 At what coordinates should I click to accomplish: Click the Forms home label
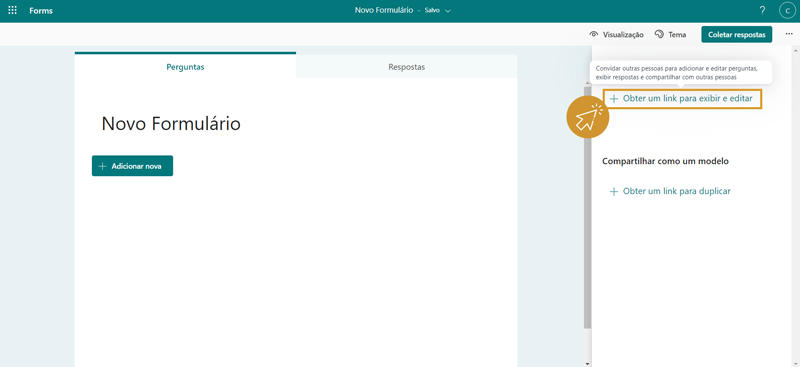point(41,11)
